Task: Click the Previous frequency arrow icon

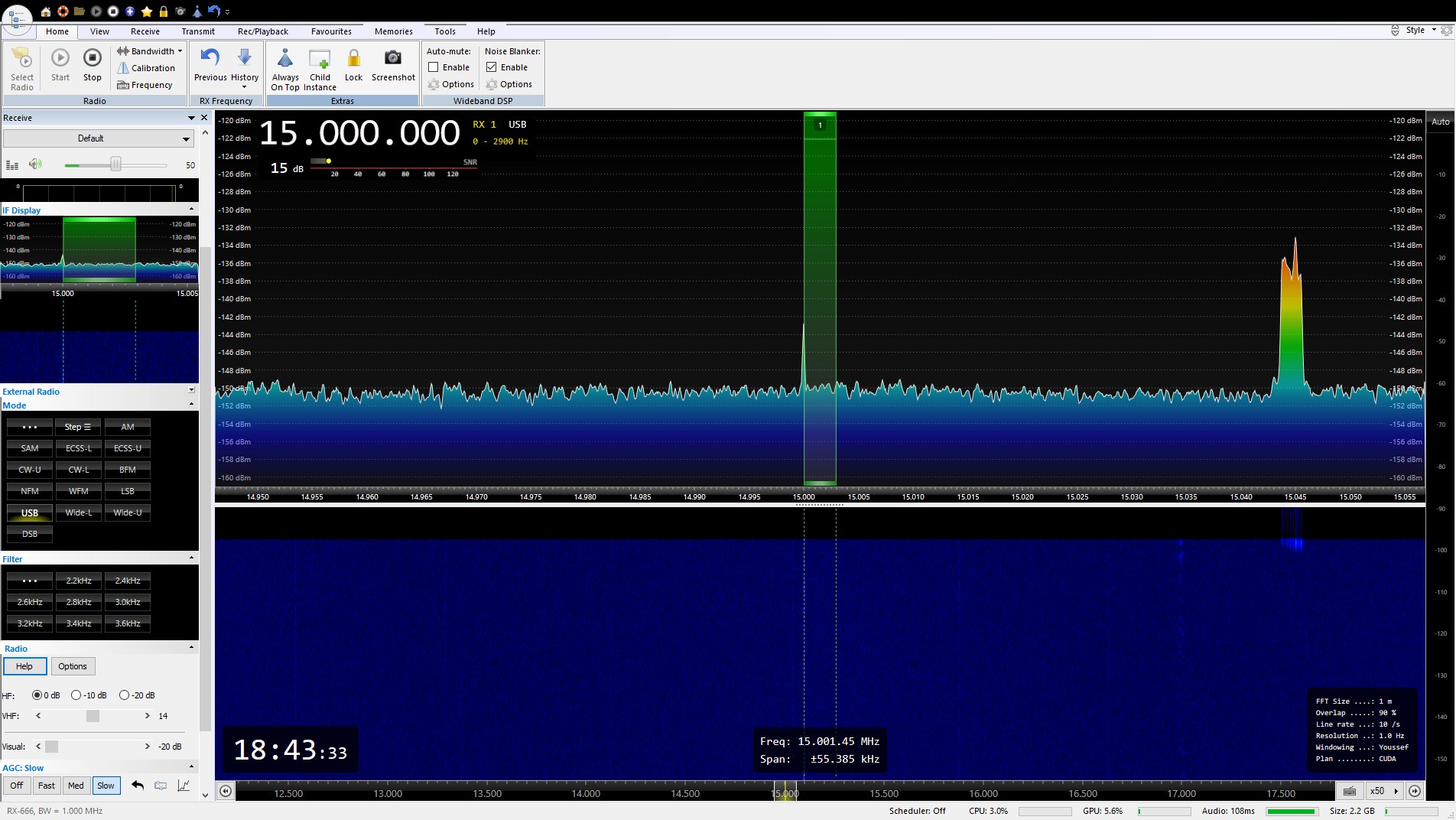Action: click(x=210, y=59)
